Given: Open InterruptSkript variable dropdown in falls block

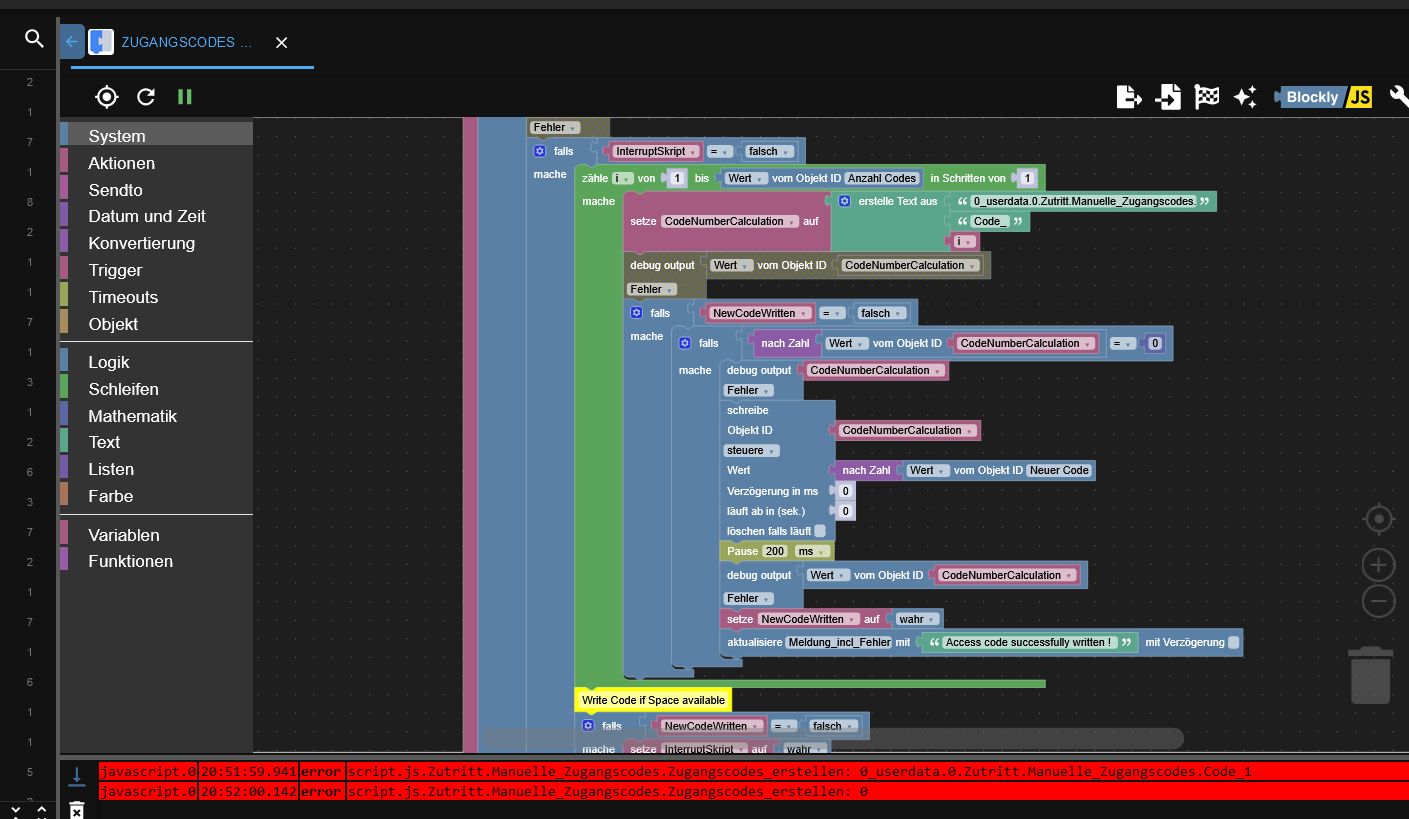Looking at the screenshot, I should (x=656, y=151).
